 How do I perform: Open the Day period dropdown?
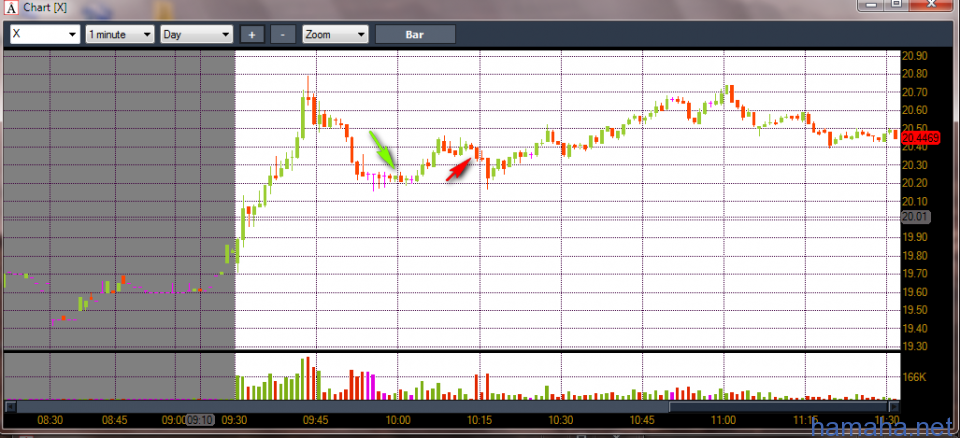point(197,34)
